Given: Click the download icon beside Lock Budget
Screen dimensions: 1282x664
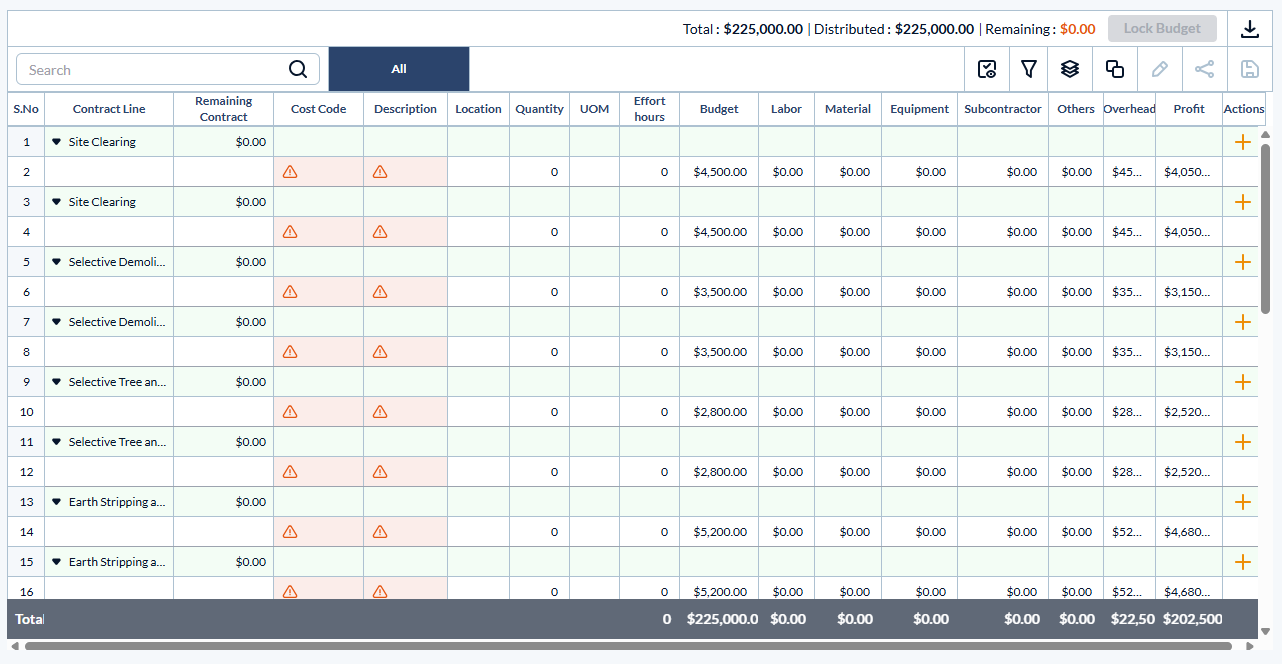Looking at the screenshot, I should (1249, 29).
